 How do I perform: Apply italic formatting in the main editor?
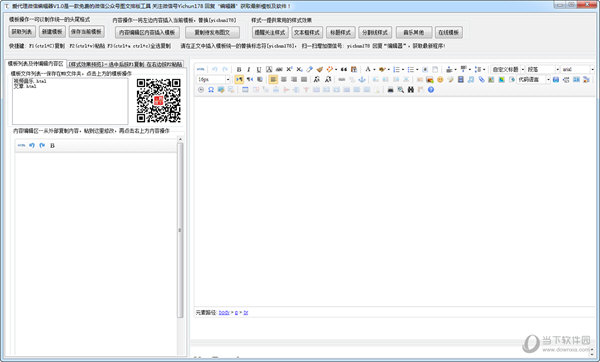point(249,69)
